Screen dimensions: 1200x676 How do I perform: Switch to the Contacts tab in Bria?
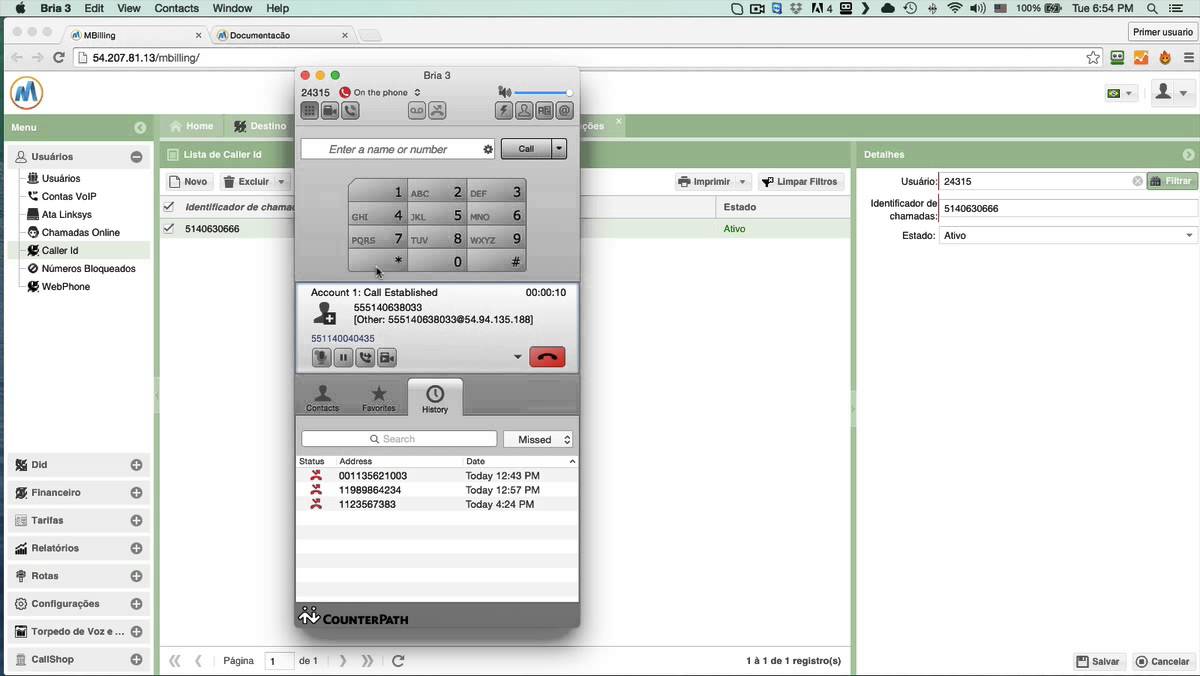point(322,398)
